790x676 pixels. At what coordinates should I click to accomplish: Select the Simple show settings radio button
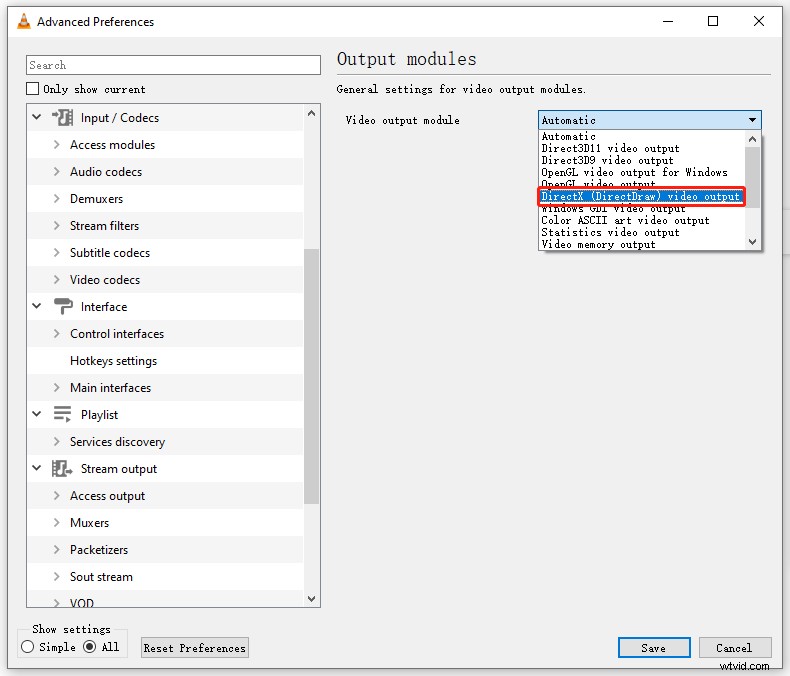[x=27, y=647]
